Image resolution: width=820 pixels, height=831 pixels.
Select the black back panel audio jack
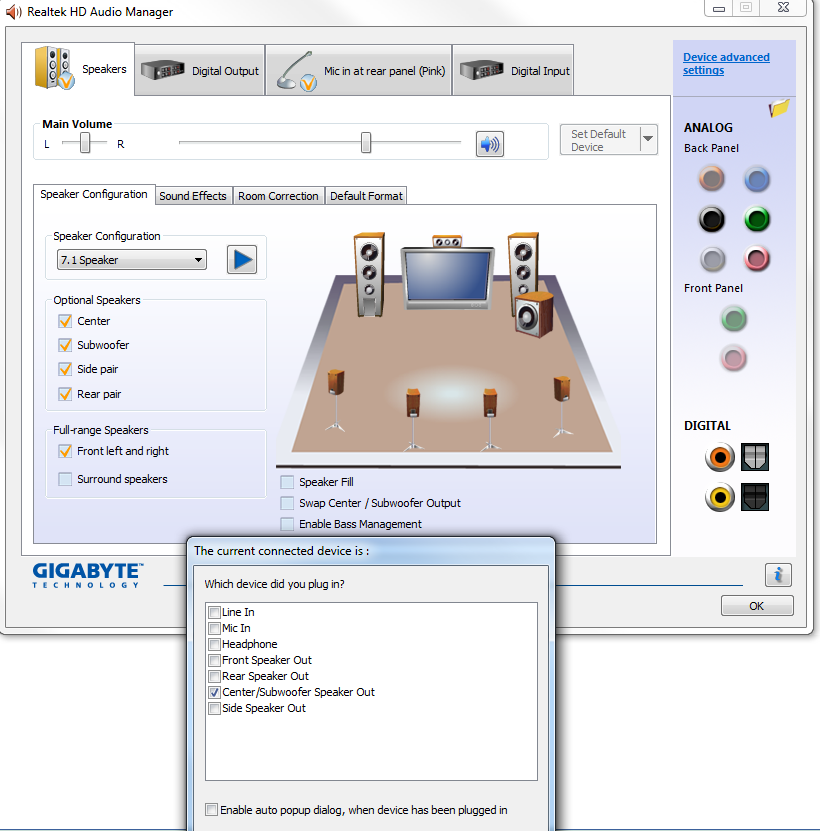711,219
